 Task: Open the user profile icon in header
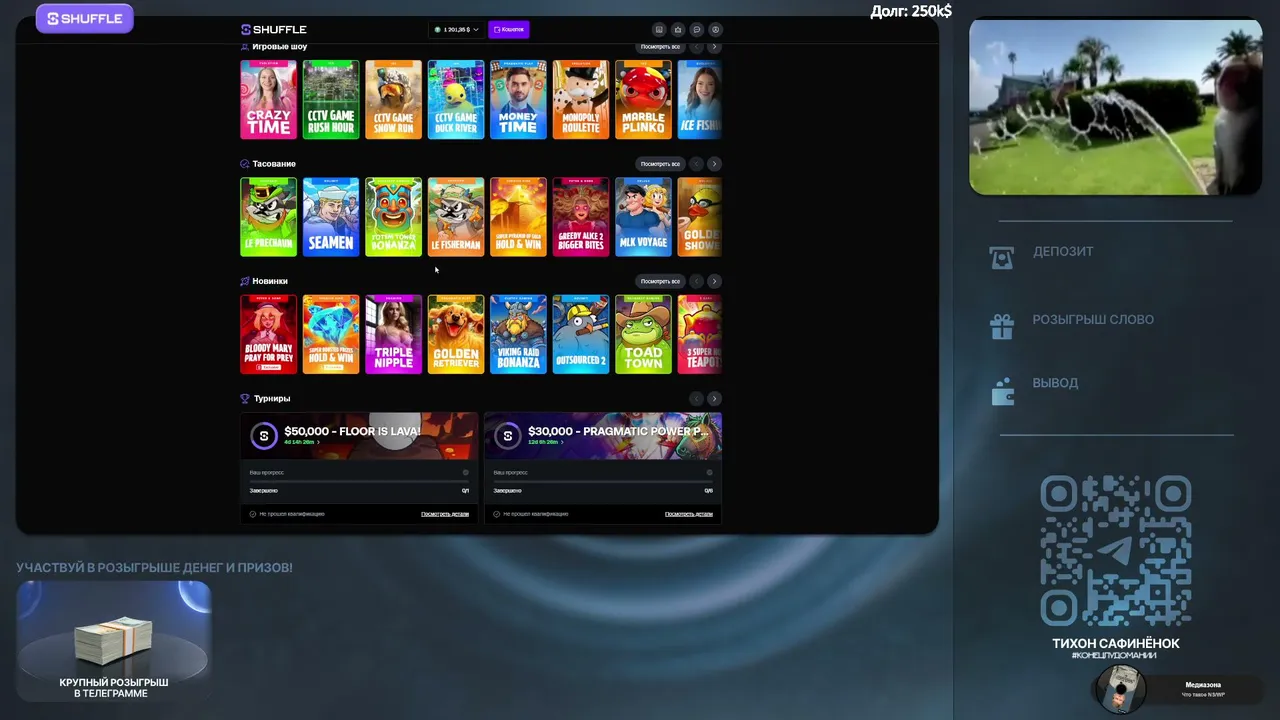point(715,30)
